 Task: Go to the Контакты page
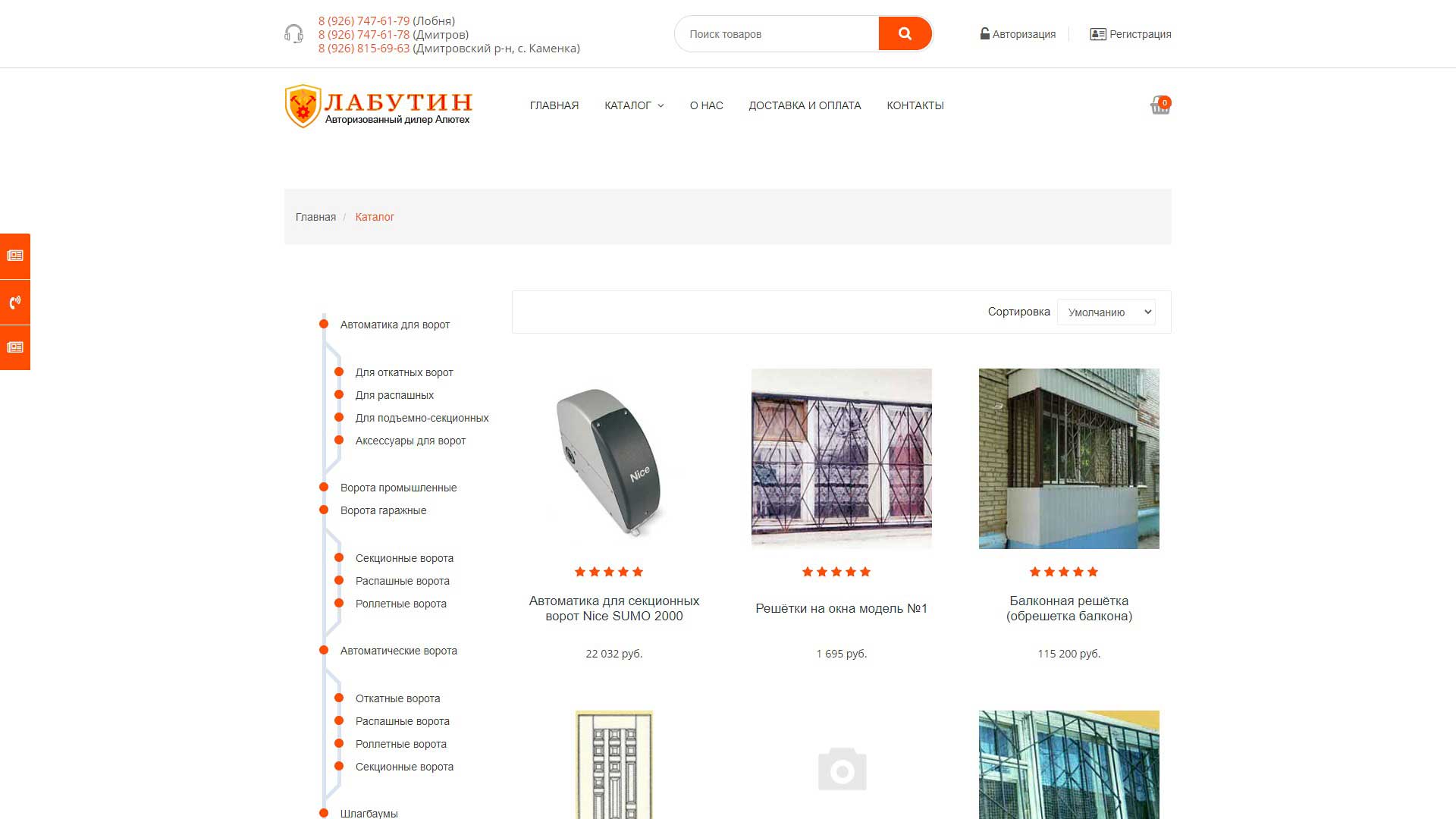915,105
